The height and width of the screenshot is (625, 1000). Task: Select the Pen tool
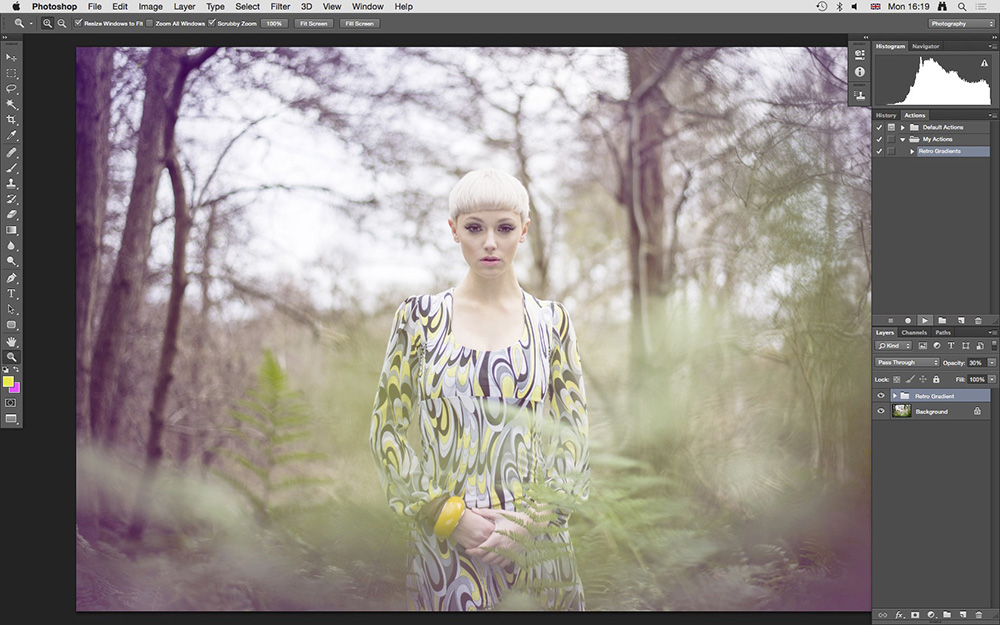[11, 278]
